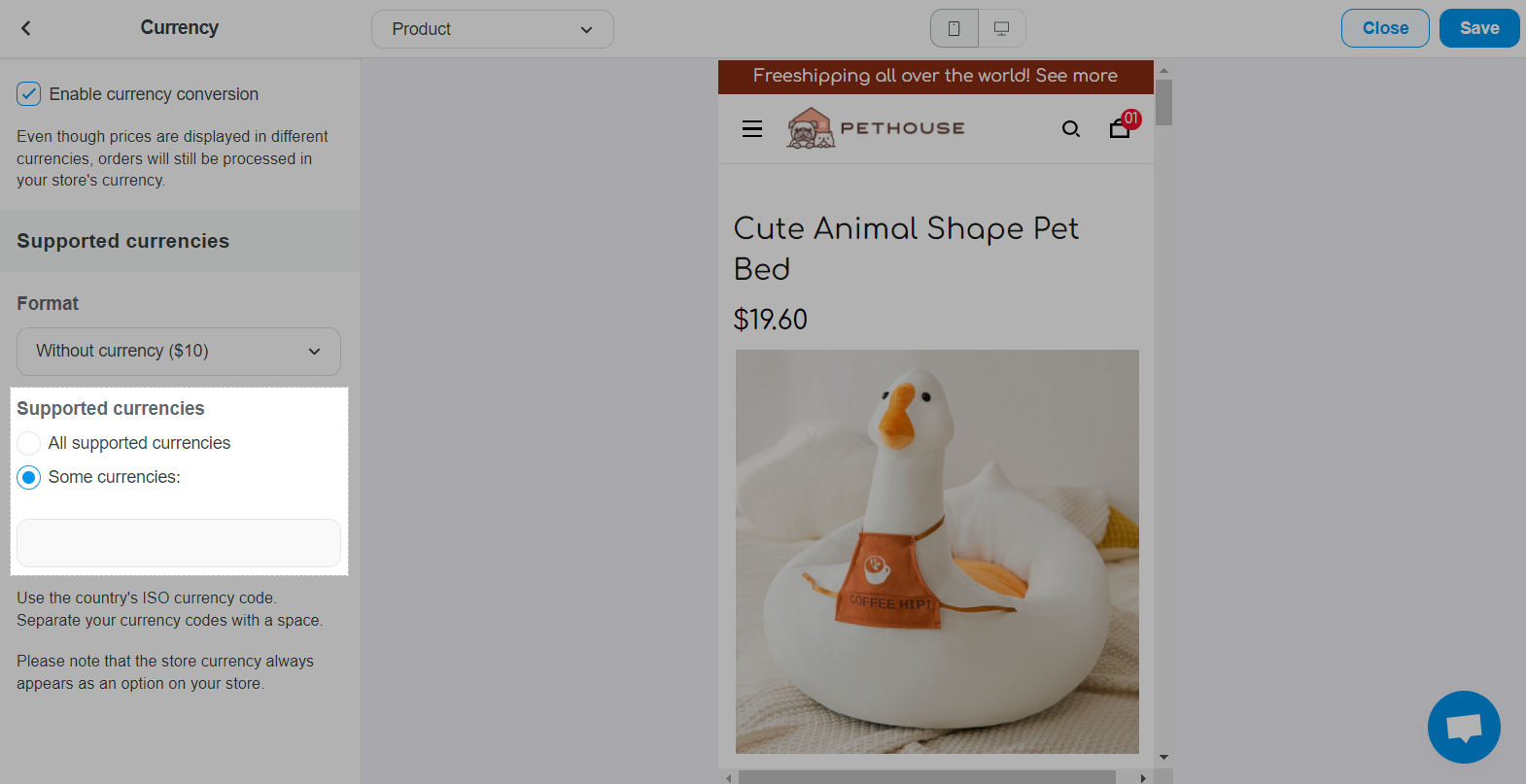Select All supported currencies option
The width and height of the screenshot is (1526, 784).
coord(29,443)
